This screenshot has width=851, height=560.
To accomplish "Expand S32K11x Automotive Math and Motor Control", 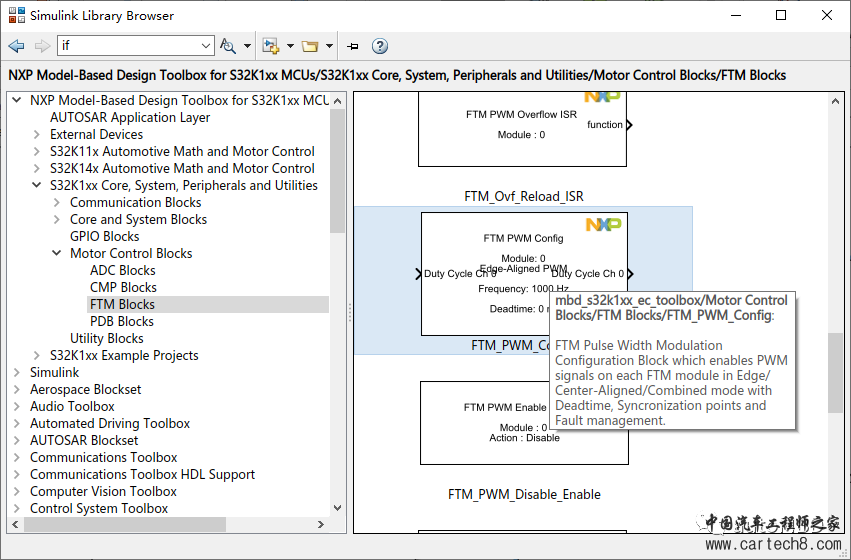I will click(37, 151).
